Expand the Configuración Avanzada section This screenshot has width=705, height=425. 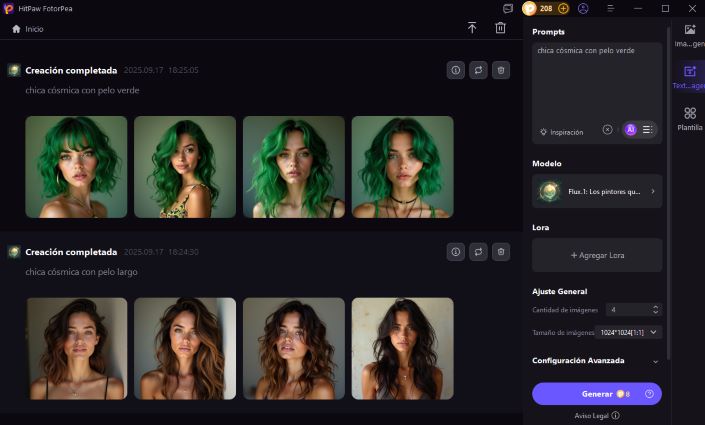(x=655, y=361)
